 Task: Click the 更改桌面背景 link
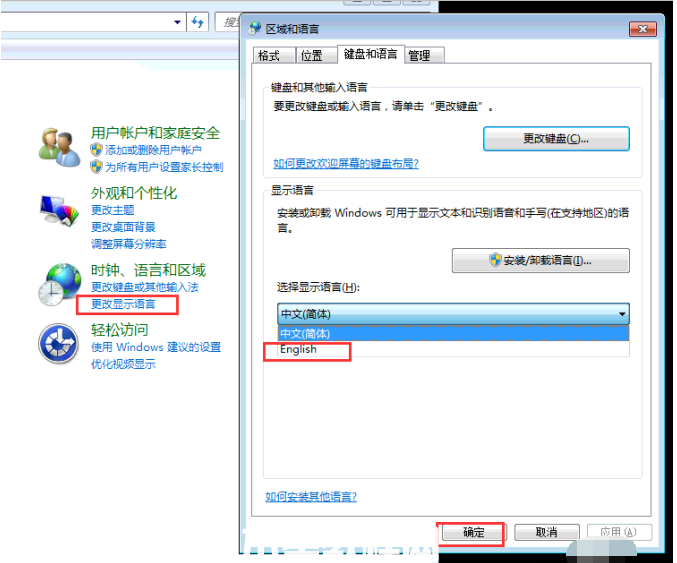click(123, 227)
